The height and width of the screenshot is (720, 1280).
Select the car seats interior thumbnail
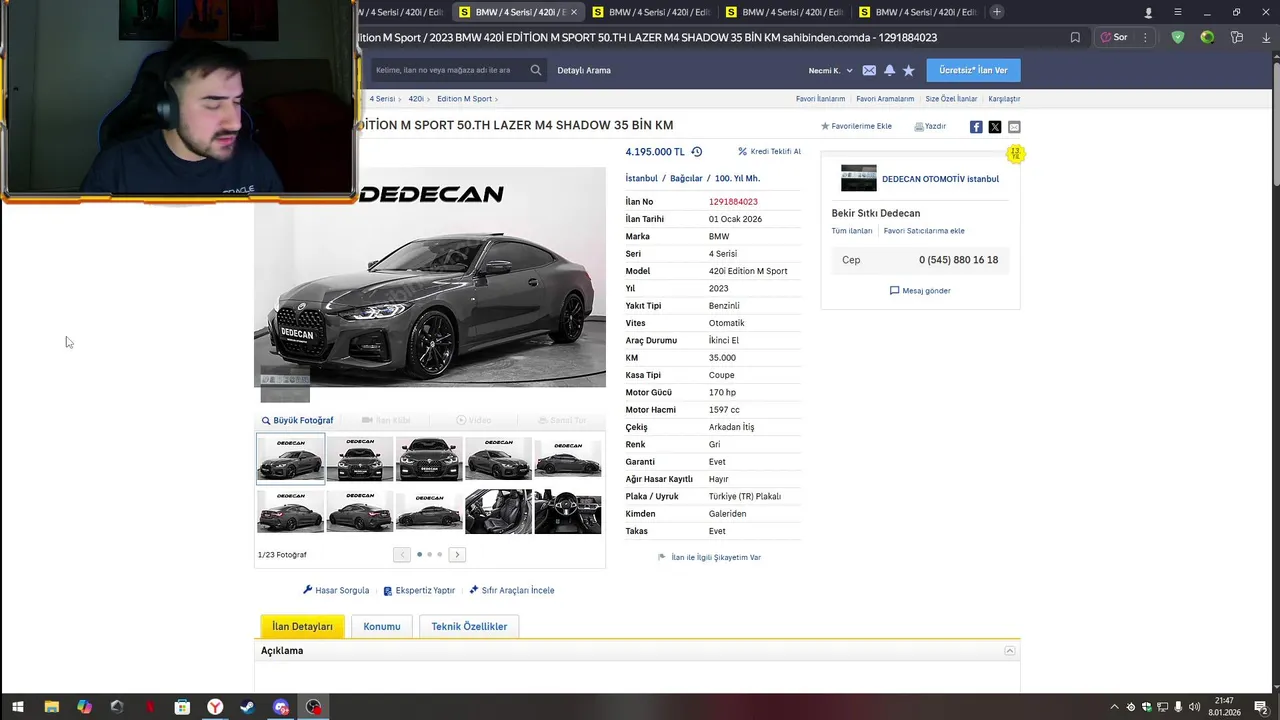(498, 512)
